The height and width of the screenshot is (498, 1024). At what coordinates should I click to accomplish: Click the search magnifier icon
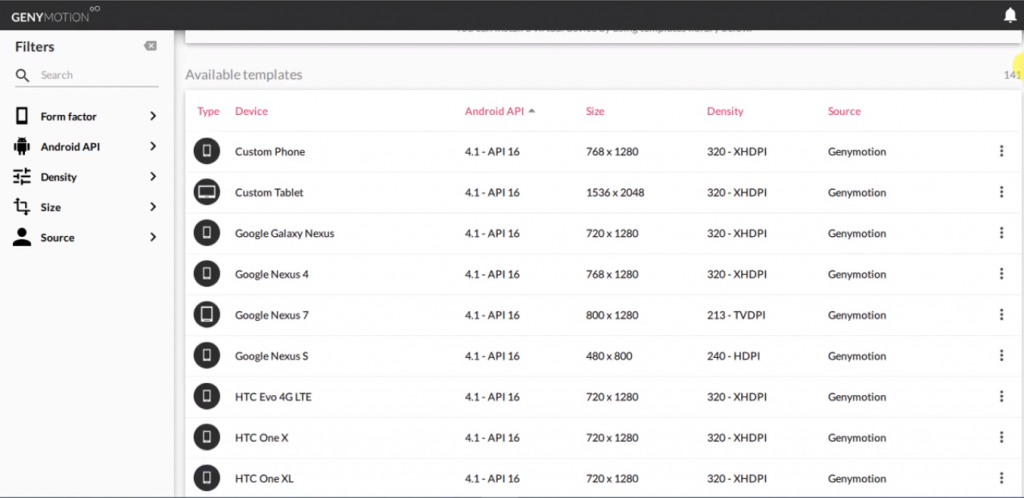(22, 76)
